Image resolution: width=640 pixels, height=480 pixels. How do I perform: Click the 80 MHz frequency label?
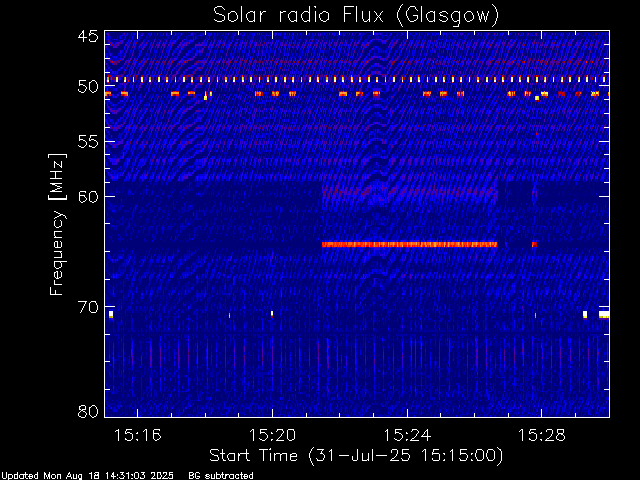pos(88,411)
